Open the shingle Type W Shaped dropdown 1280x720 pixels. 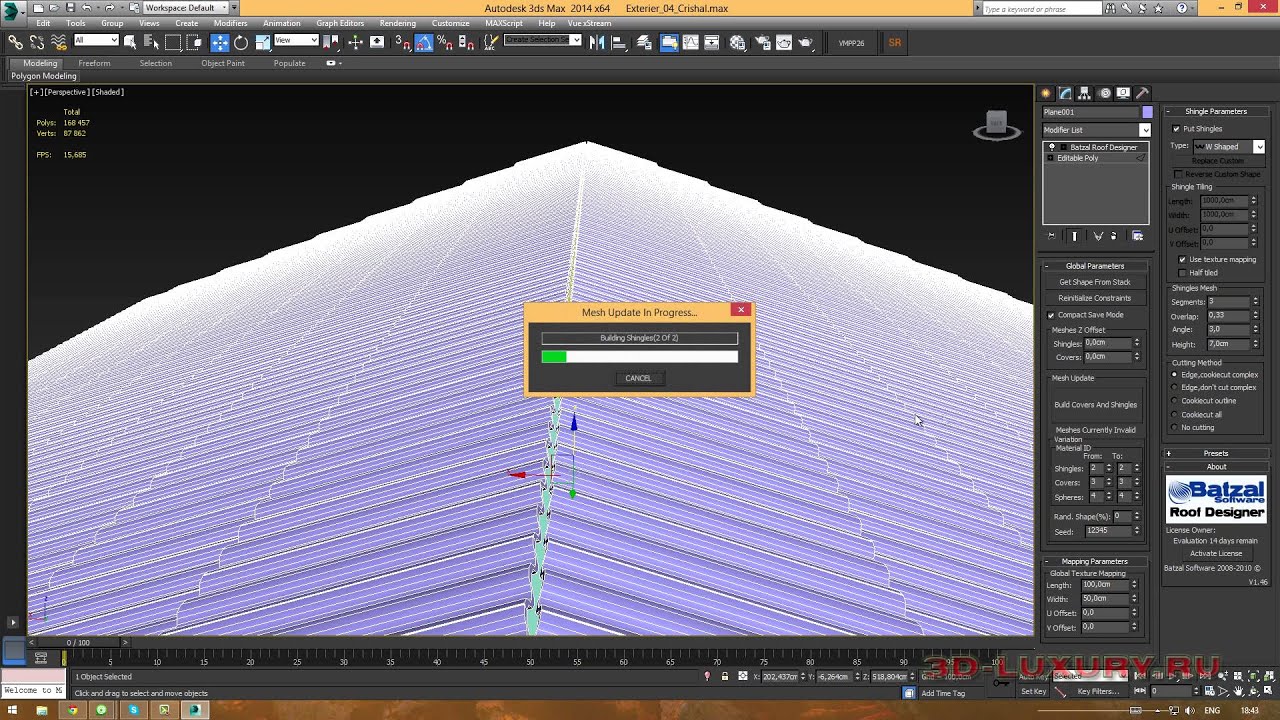click(1228, 147)
